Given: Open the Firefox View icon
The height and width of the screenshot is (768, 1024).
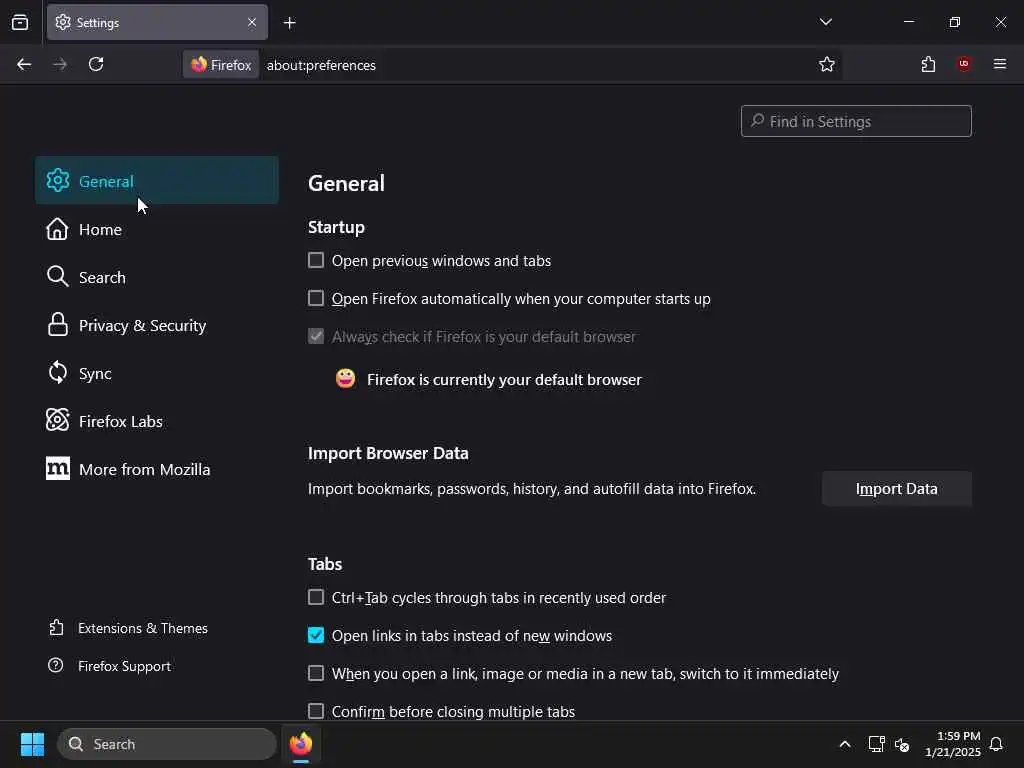Looking at the screenshot, I should coord(20,22).
